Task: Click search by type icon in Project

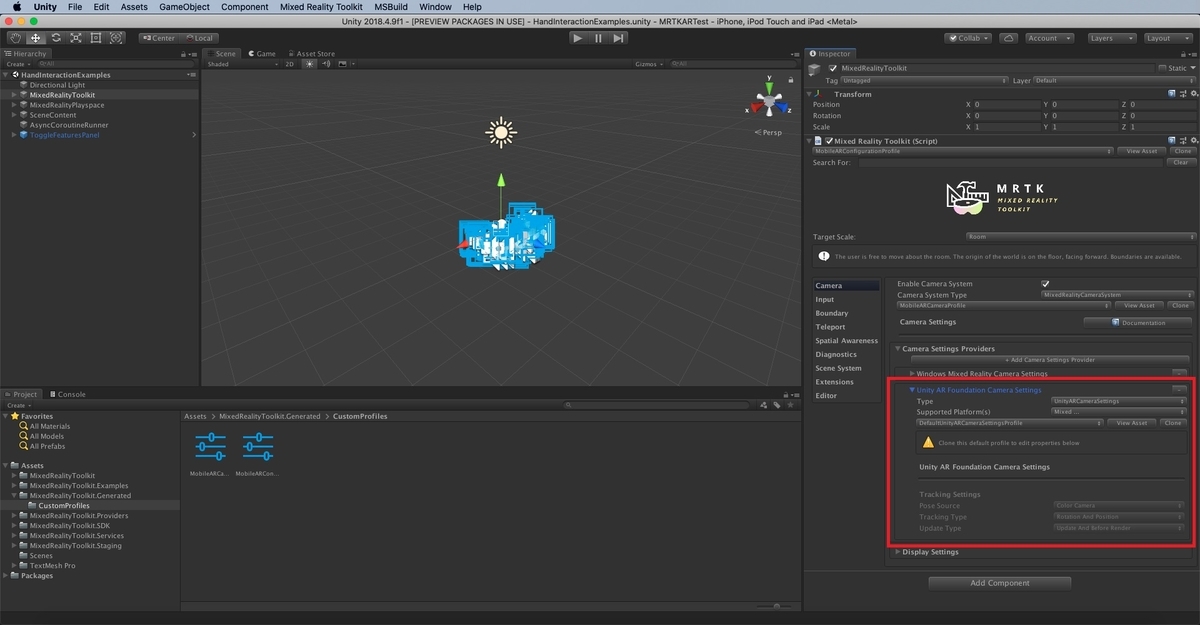Action: tap(763, 405)
